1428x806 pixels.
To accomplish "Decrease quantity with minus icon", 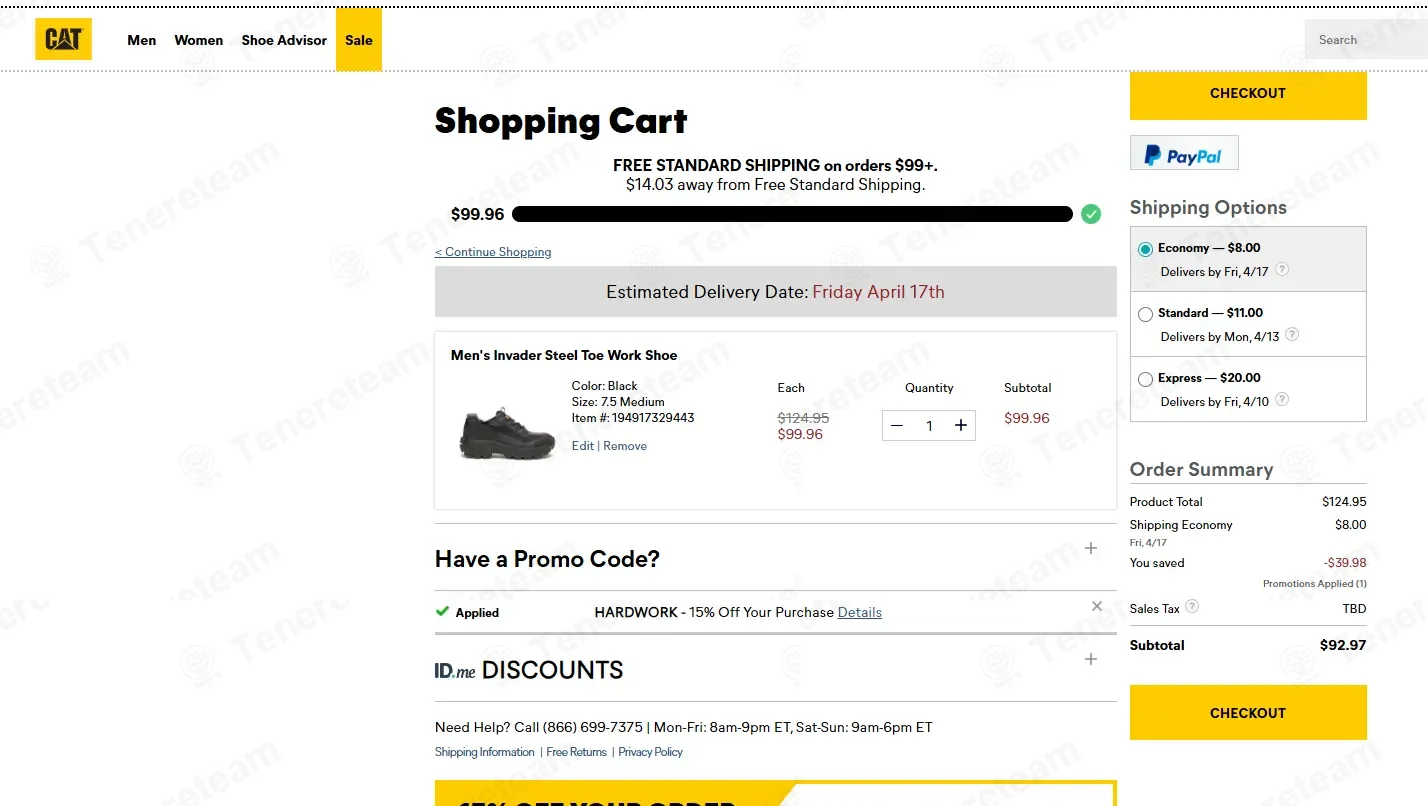I will point(897,426).
